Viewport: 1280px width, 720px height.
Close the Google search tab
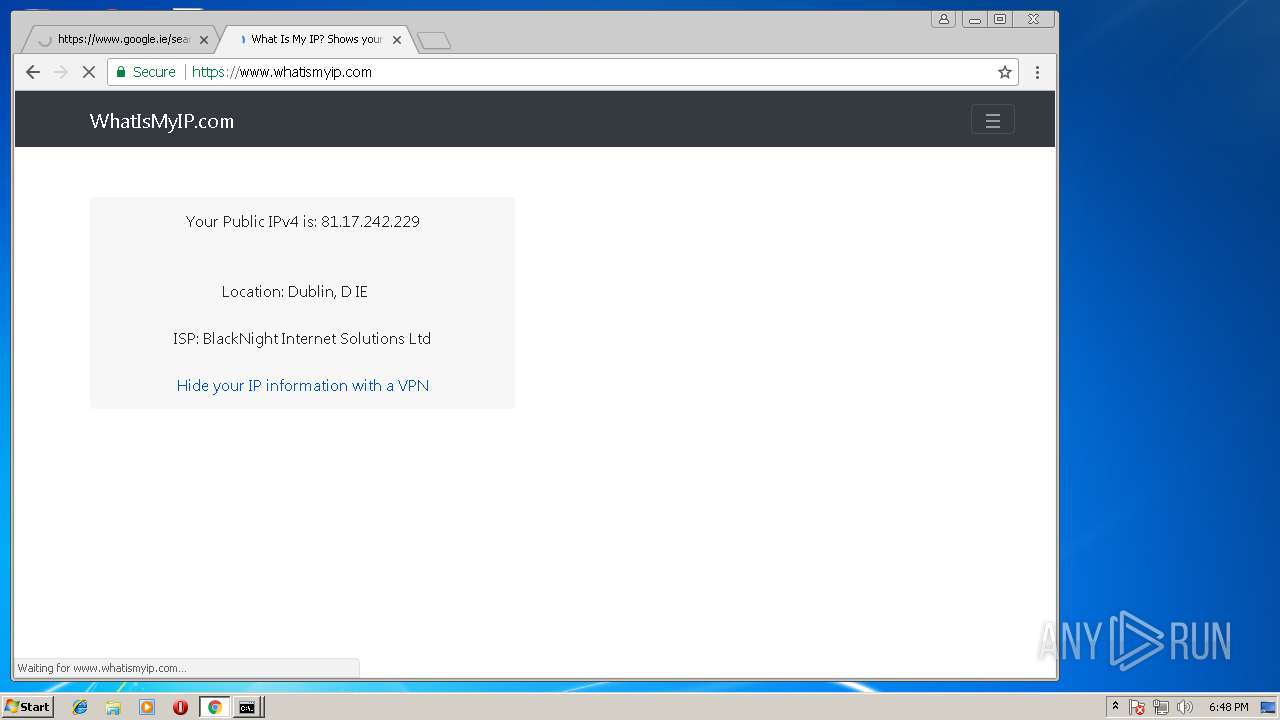[x=204, y=40]
